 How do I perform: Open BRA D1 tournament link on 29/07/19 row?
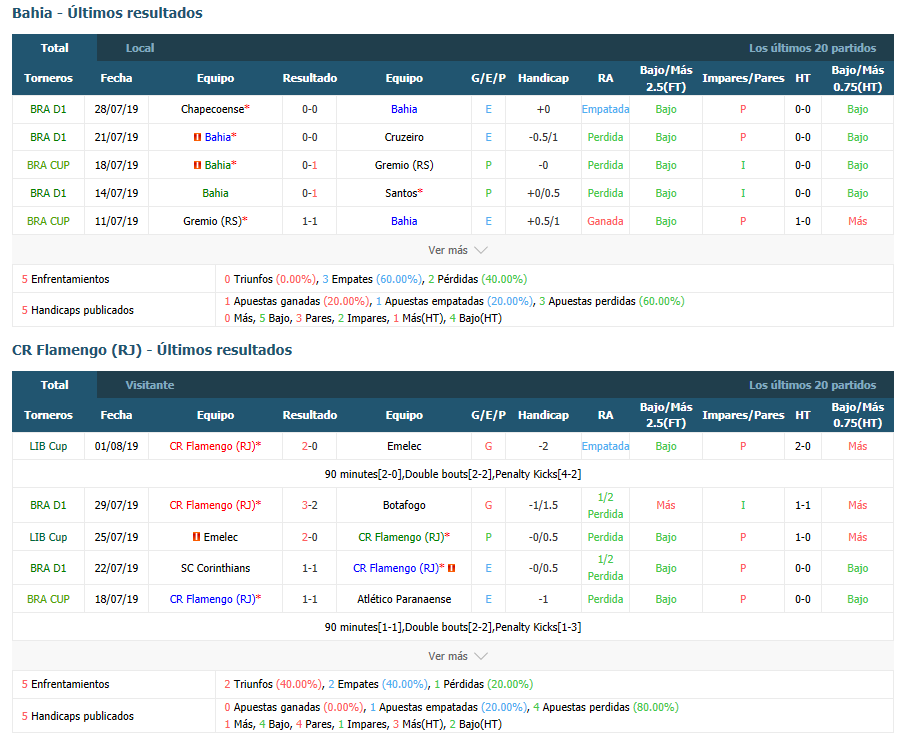pyautogui.click(x=48, y=505)
